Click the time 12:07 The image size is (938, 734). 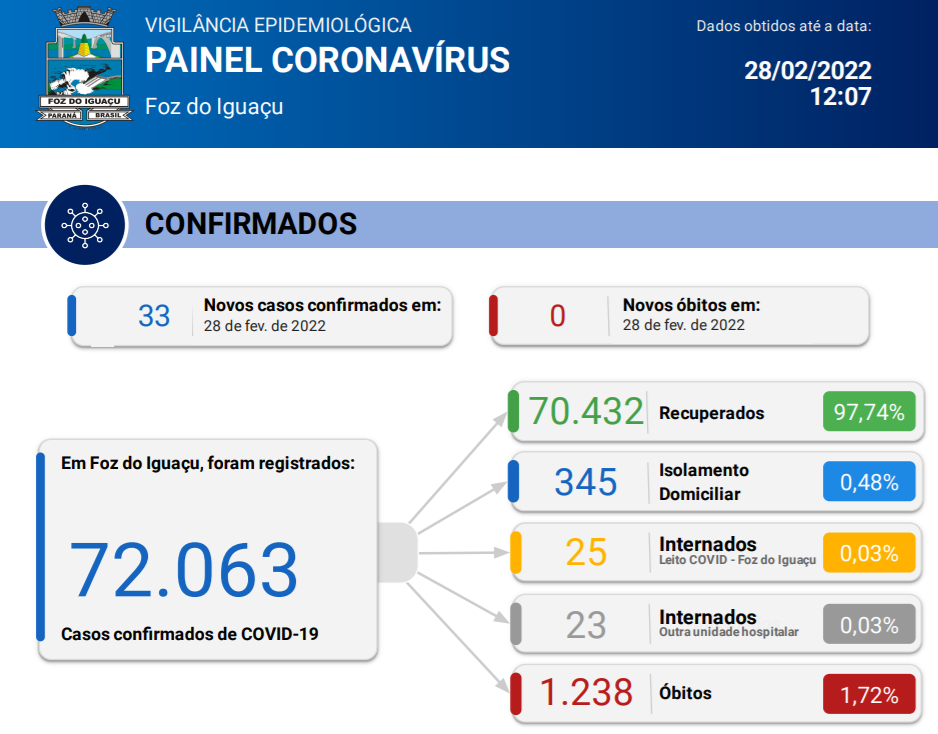(x=840, y=96)
